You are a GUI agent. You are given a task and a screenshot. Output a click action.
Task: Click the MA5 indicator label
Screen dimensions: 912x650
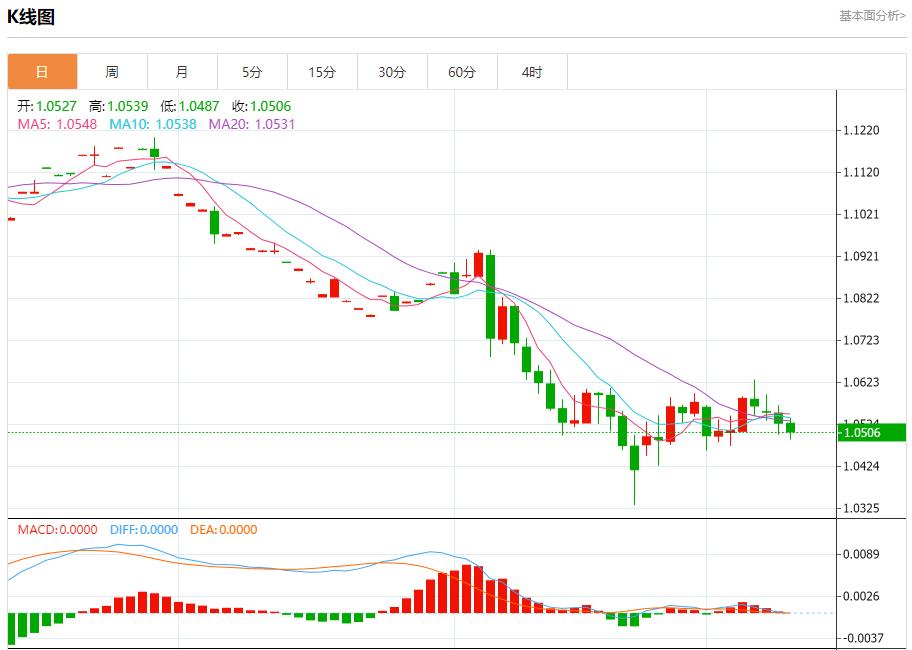pyautogui.click(x=57, y=124)
